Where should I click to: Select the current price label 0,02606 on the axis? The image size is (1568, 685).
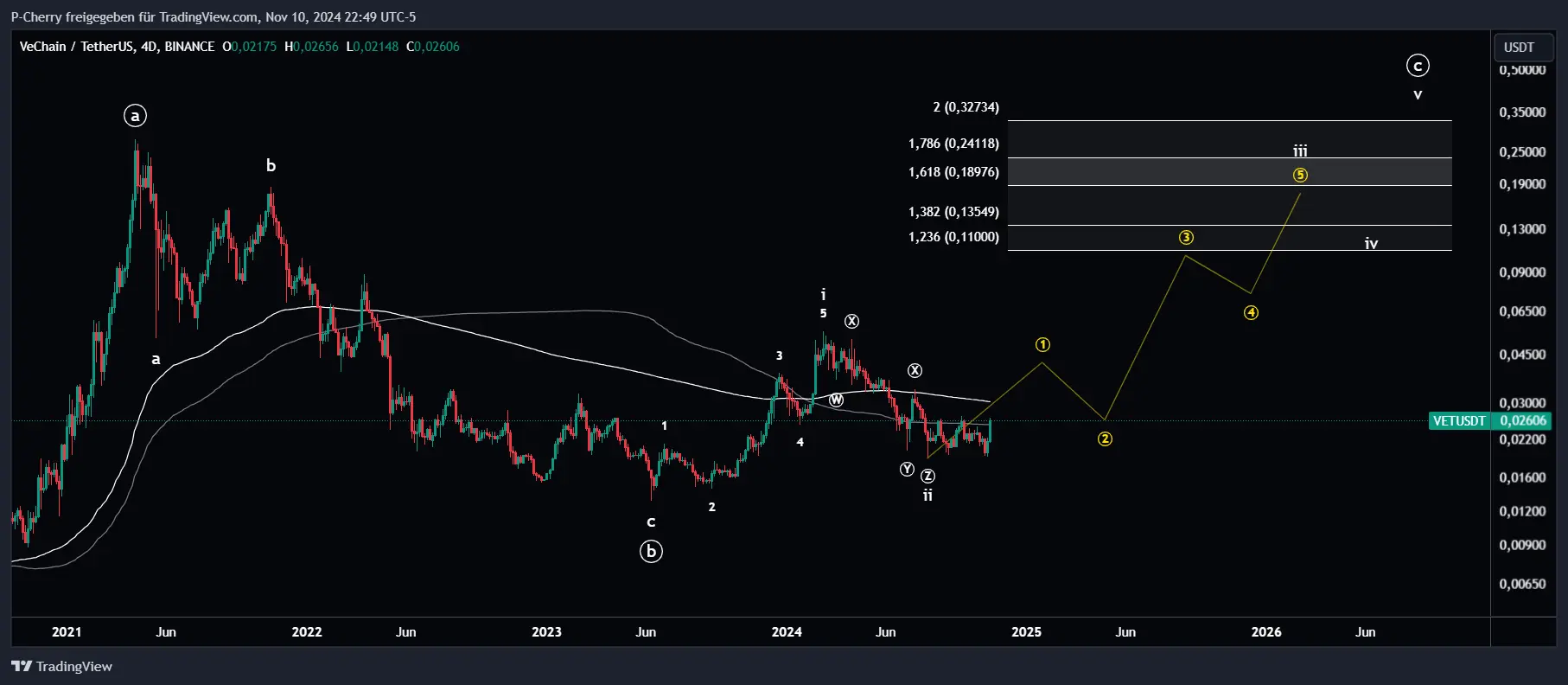[1523, 421]
